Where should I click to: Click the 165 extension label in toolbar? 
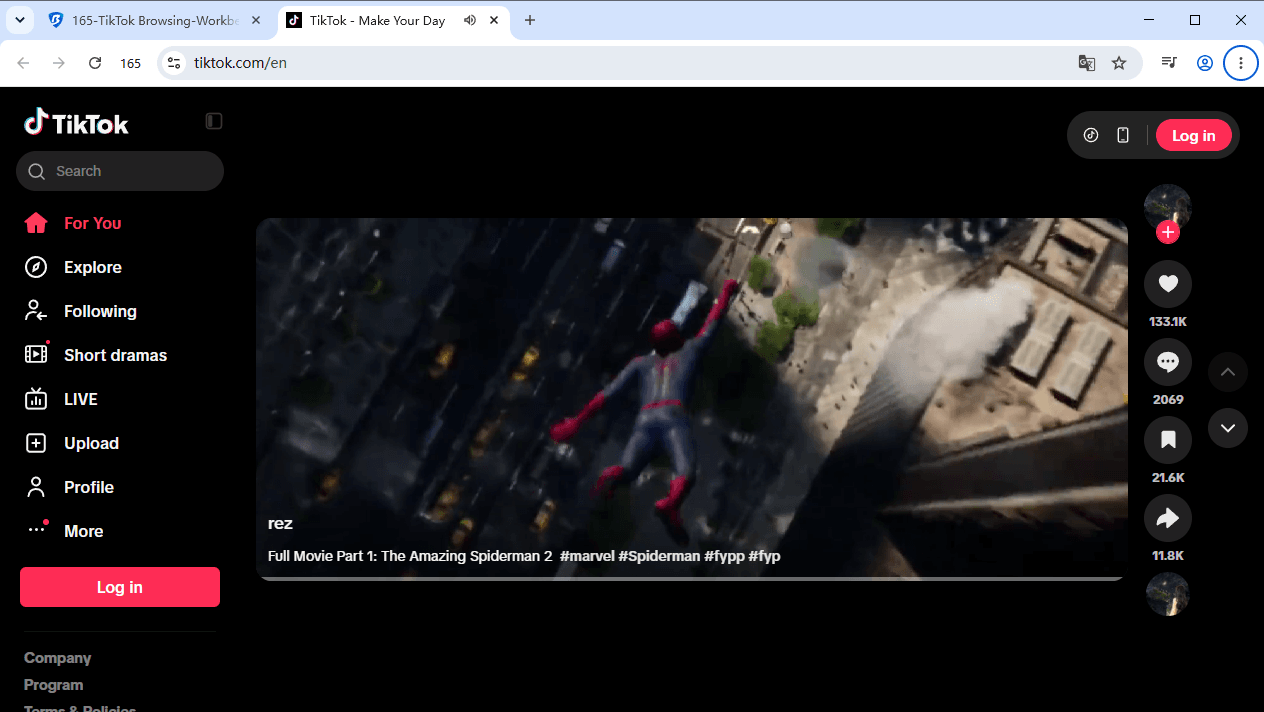(x=131, y=63)
